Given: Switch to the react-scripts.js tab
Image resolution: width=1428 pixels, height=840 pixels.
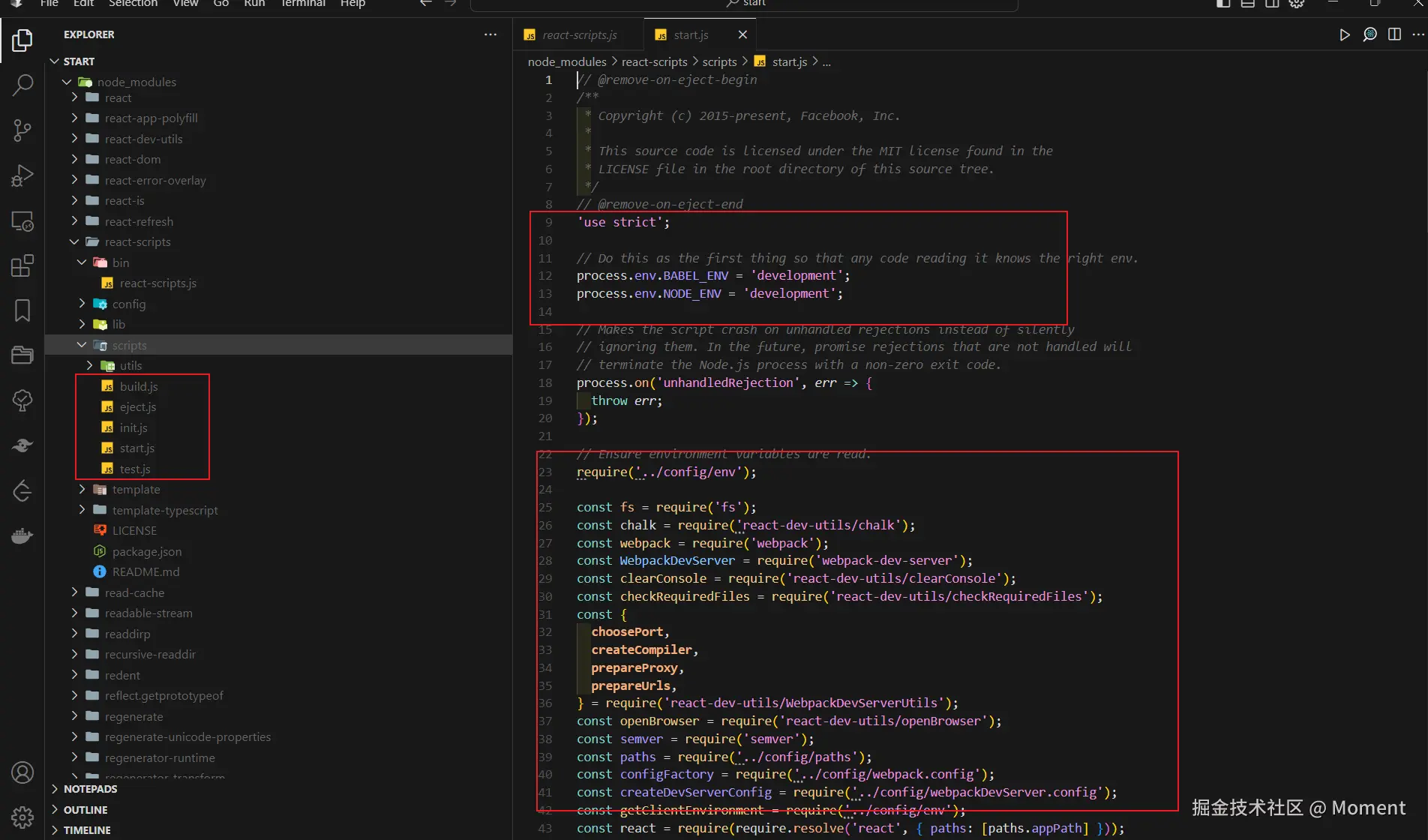Looking at the screenshot, I should point(579,34).
